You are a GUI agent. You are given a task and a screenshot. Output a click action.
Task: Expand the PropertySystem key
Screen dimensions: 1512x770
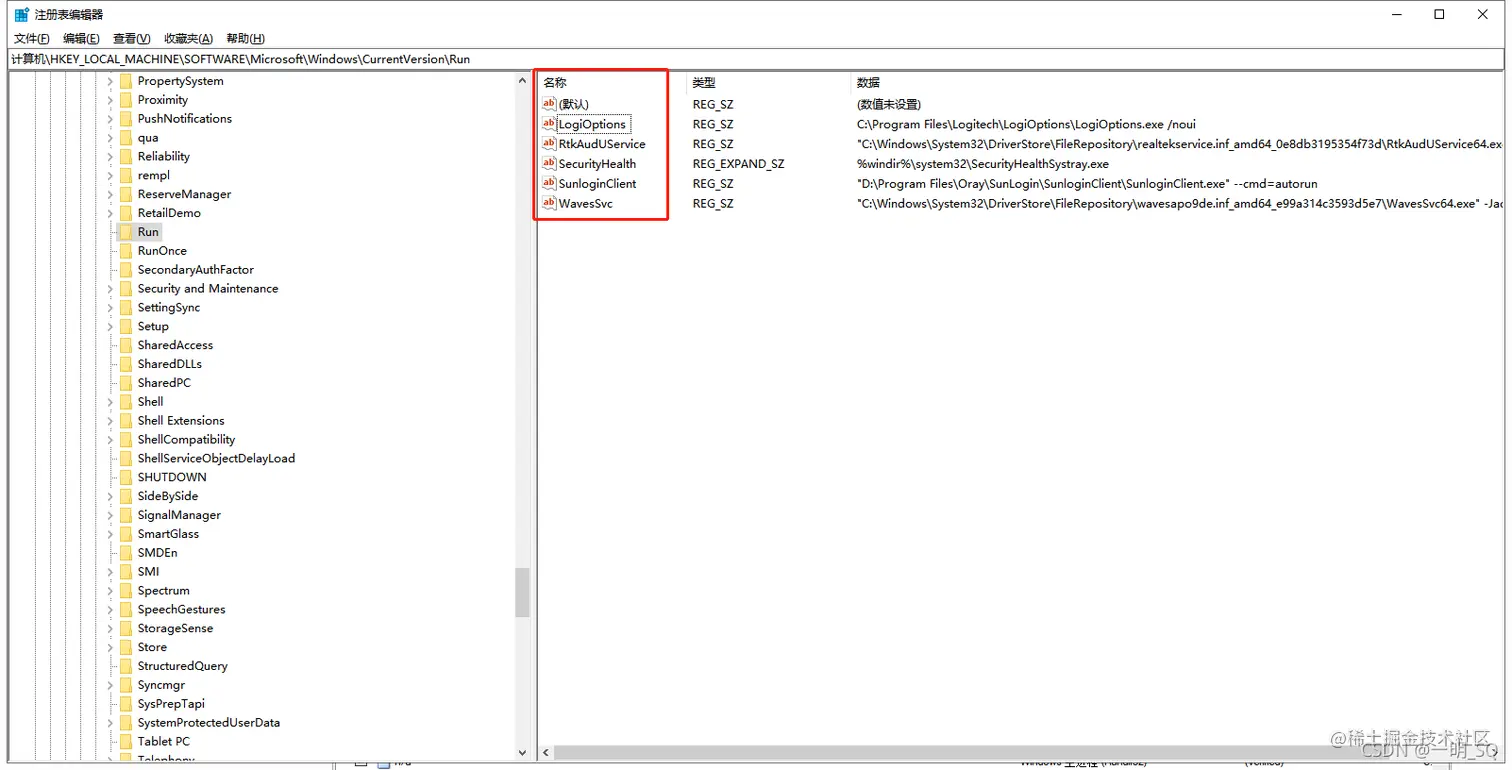[110, 81]
